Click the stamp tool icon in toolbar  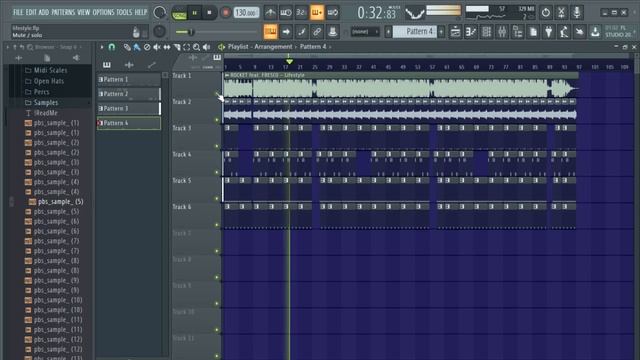tap(333, 31)
